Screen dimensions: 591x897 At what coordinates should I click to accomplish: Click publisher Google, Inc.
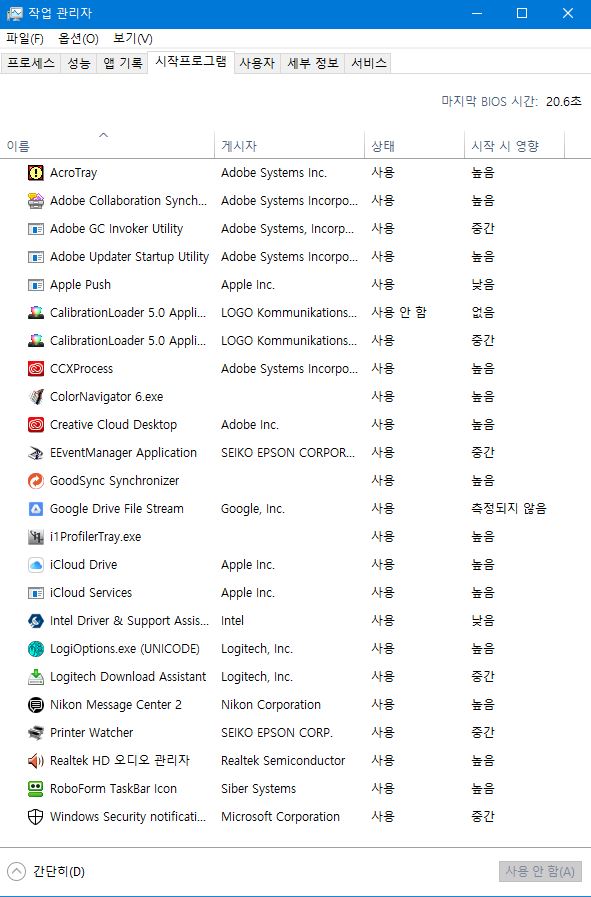pyautogui.click(x=253, y=509)
